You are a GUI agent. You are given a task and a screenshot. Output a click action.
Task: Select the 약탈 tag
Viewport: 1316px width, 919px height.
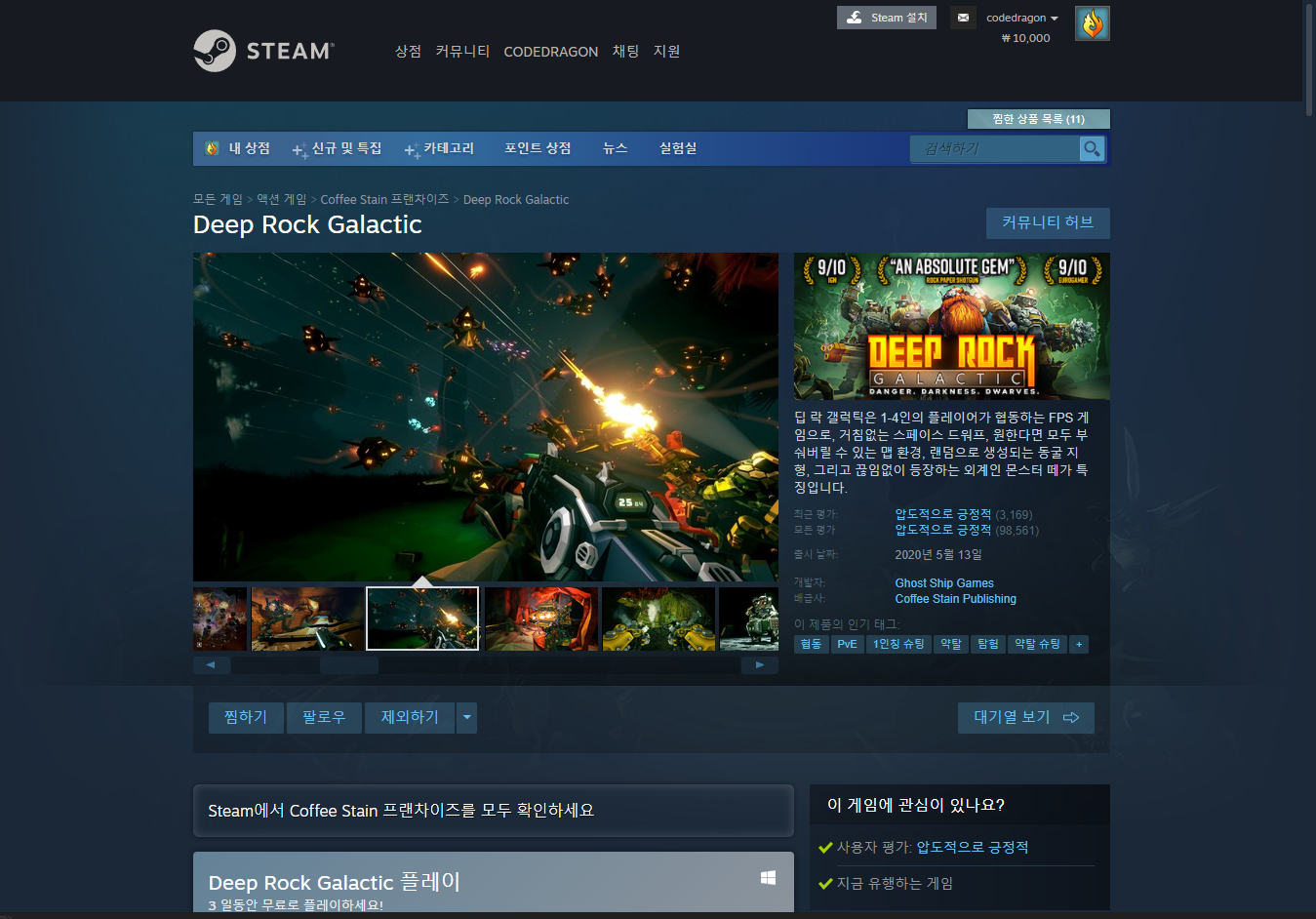click(x=951, y=644)
